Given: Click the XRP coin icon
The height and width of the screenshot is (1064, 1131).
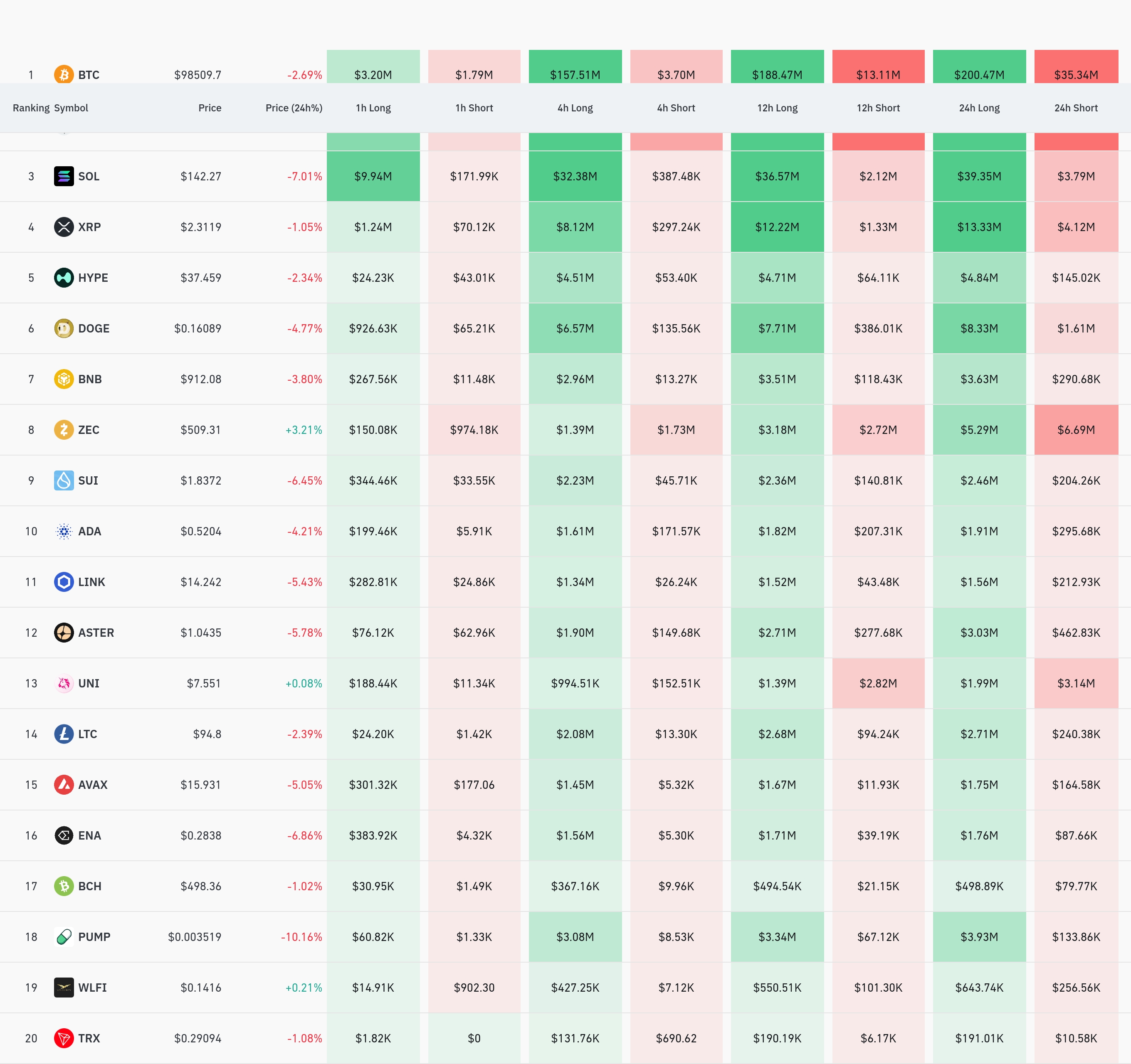Looking at the screenshot, I should click(64, 227).
